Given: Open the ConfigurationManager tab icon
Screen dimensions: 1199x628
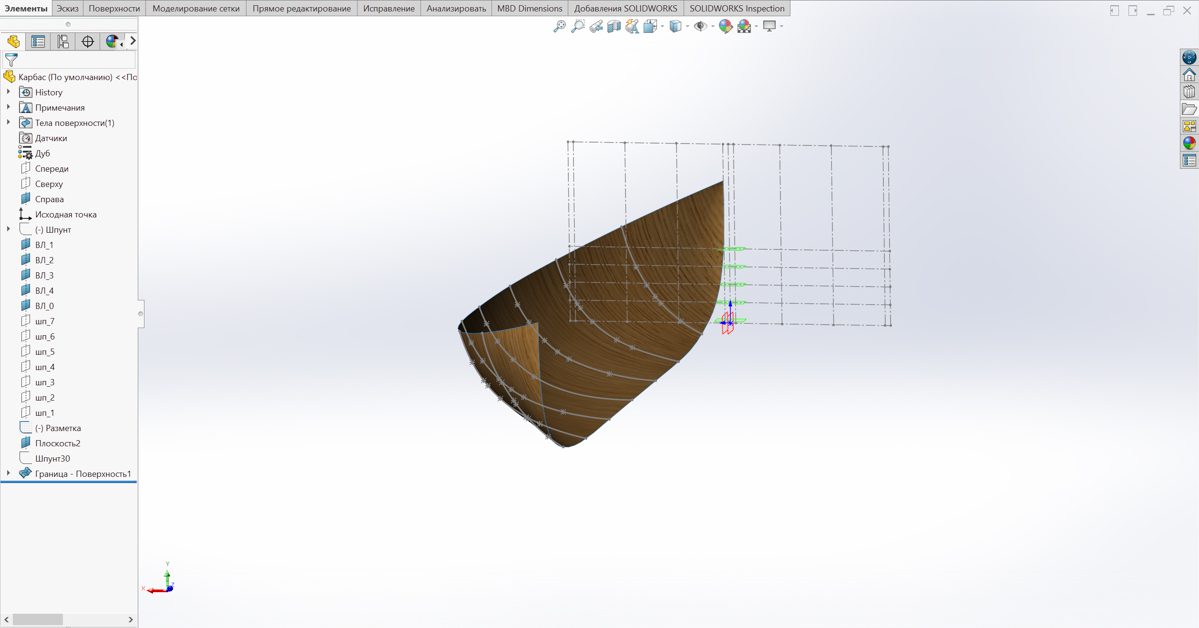Looking at the screenshot, I should (x=63, y=42).
